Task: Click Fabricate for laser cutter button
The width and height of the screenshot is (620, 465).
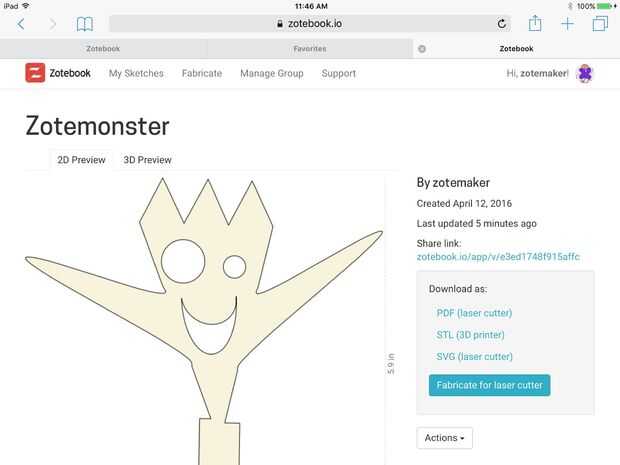Action: point(490,385)
